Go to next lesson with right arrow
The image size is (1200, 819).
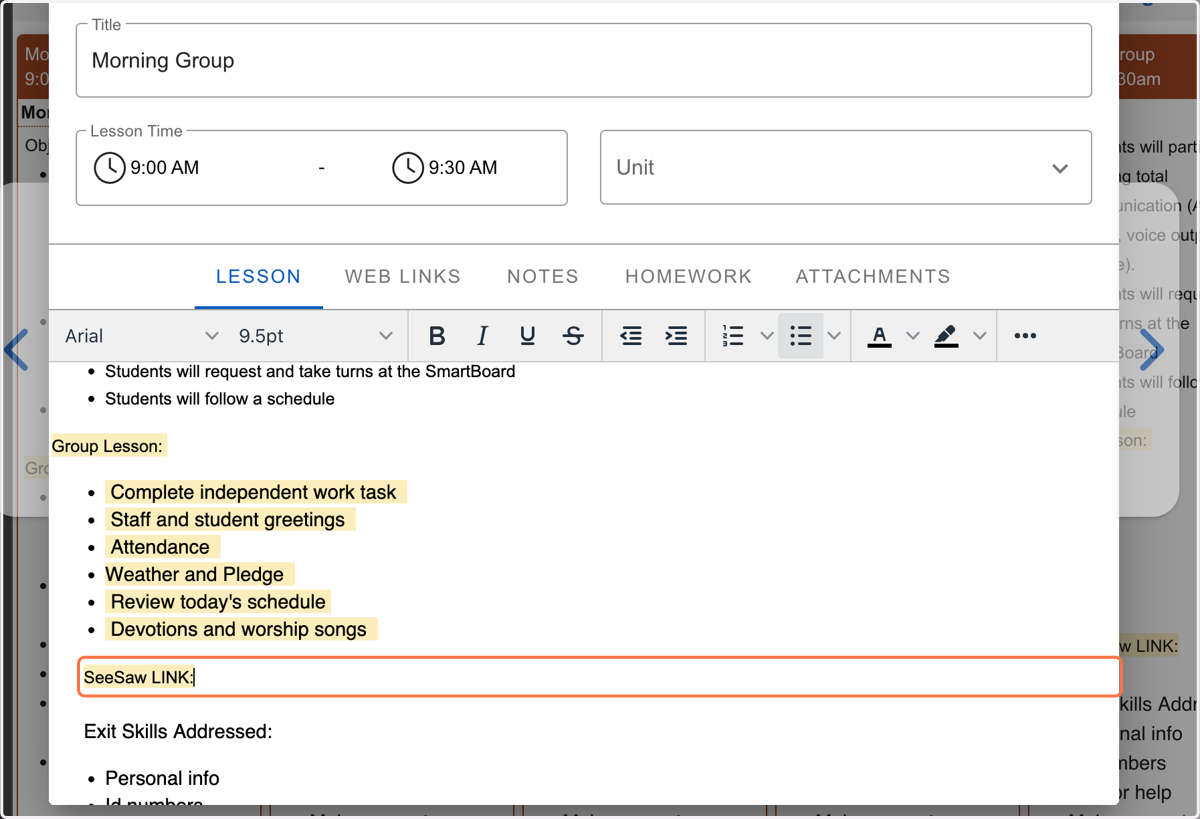pos(1151,350)
